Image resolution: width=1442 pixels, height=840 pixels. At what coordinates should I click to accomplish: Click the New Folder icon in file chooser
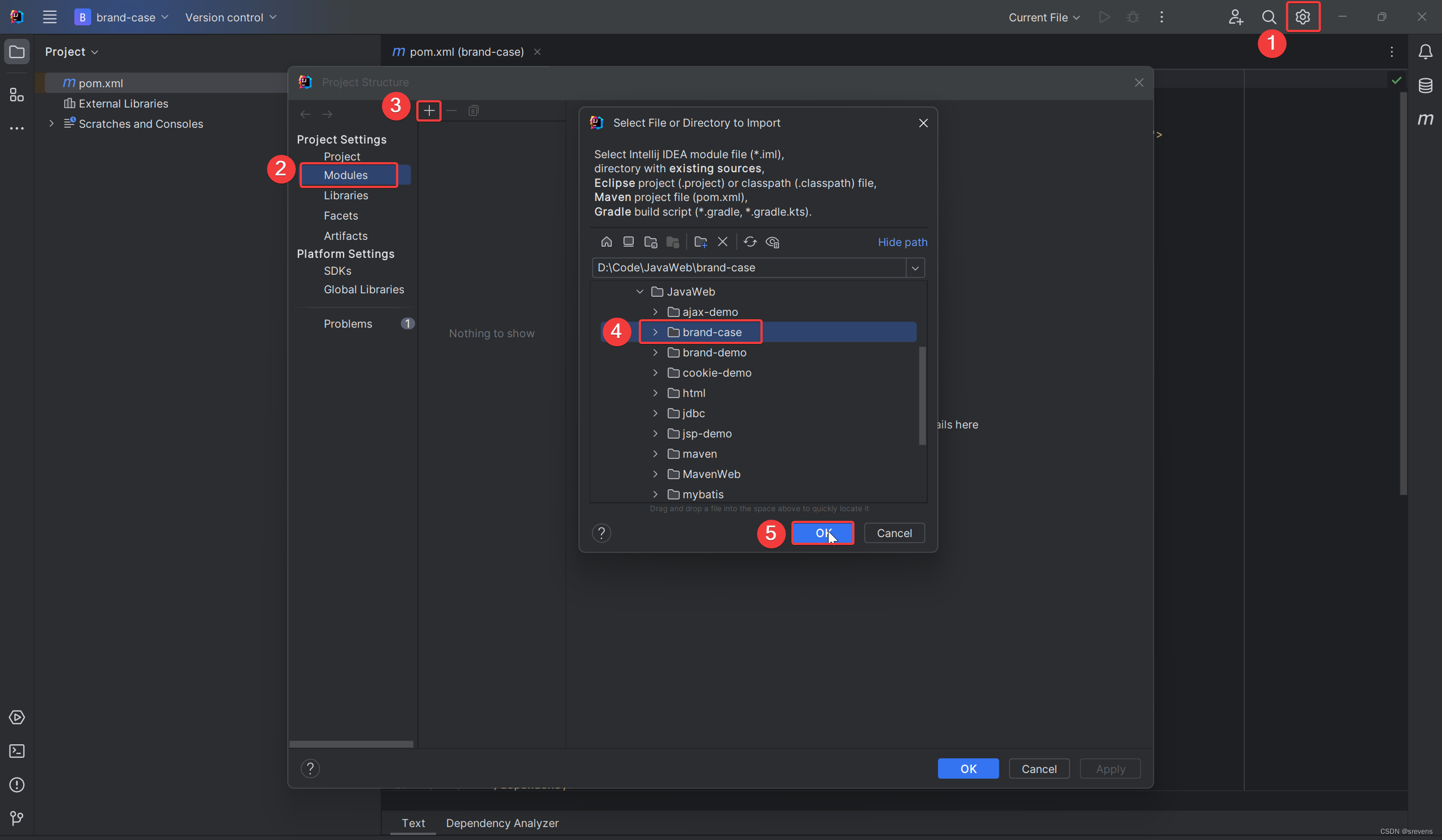point(700,242)
